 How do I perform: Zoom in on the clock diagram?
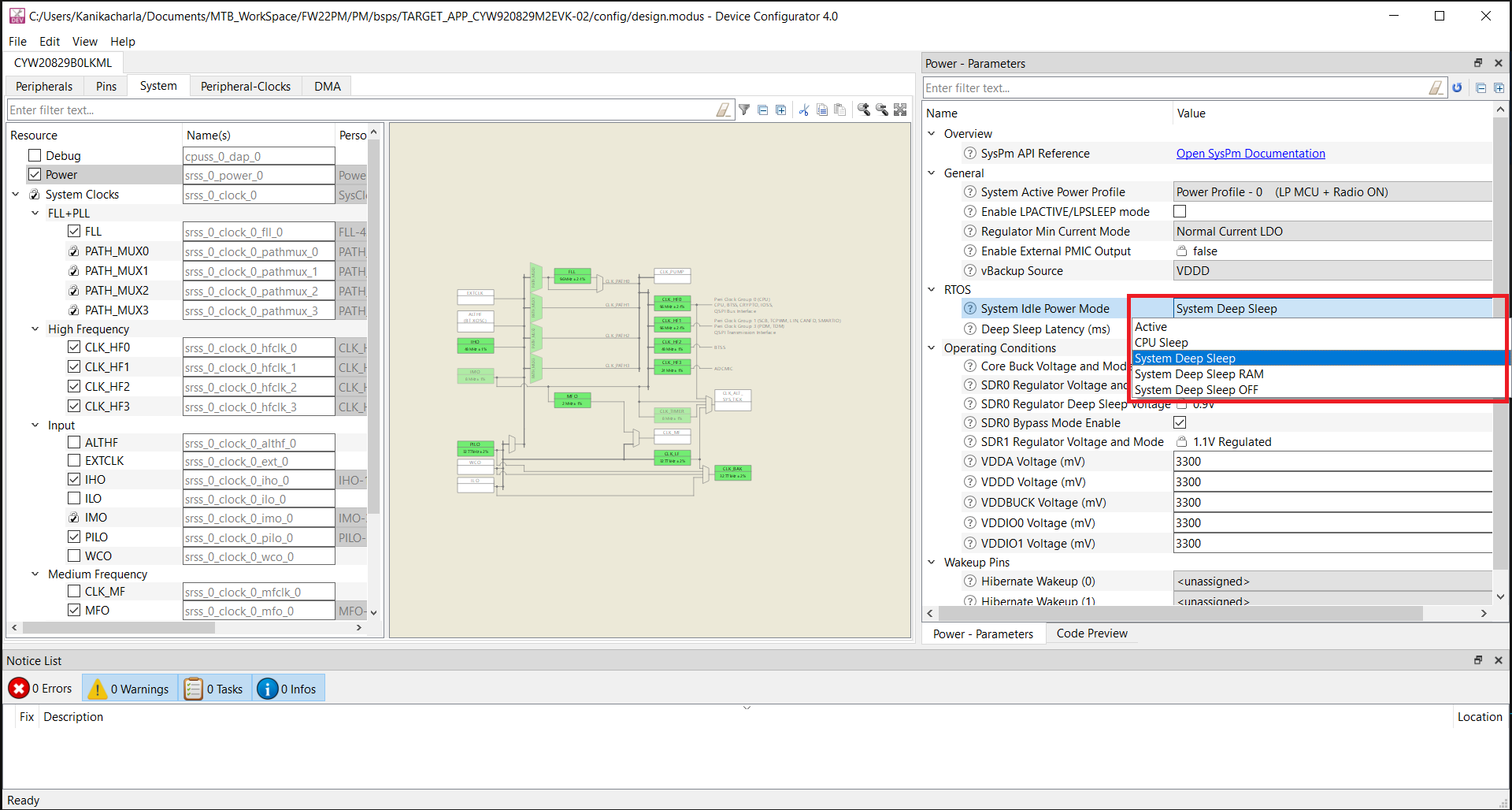click(864, 110)
